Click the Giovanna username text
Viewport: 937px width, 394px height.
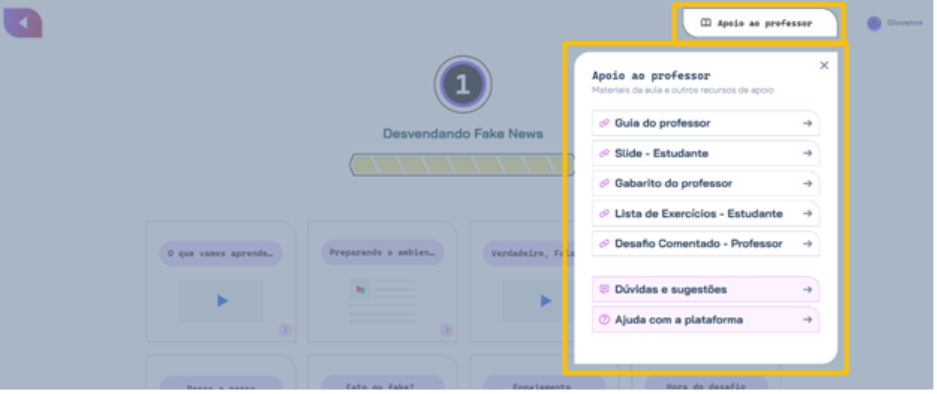(x=905, y=23)
